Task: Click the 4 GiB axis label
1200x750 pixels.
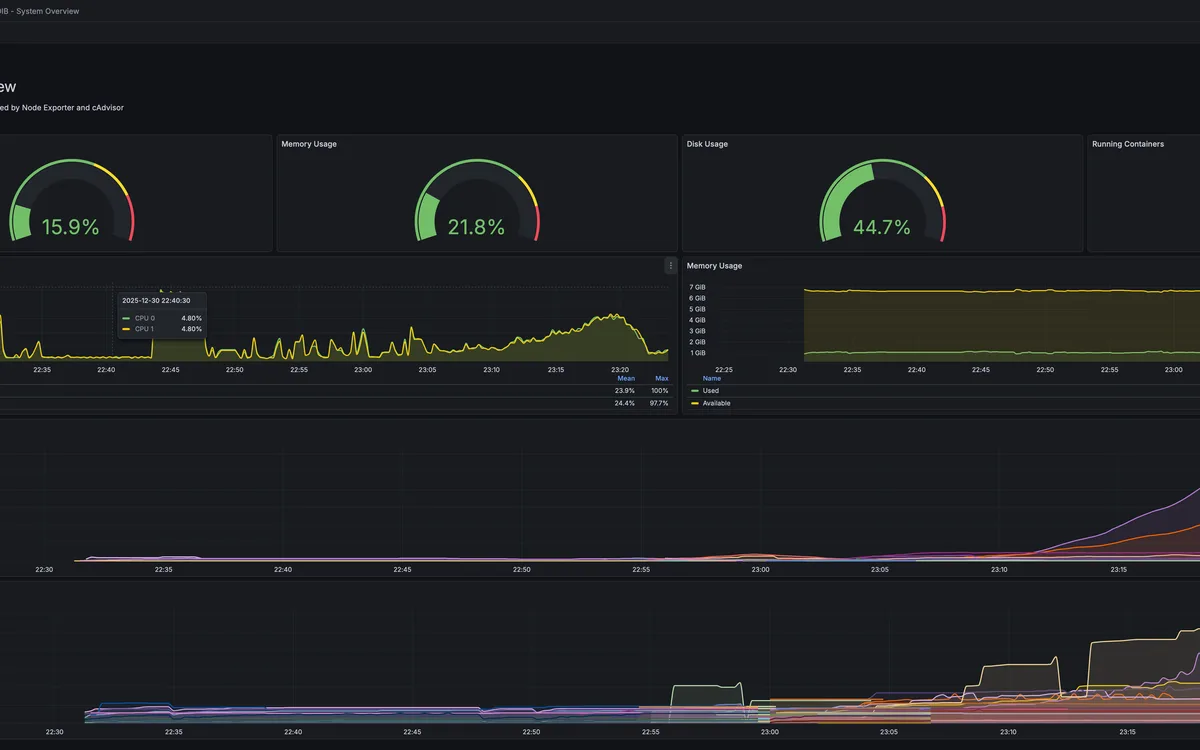Action: [x=697, y=320]
